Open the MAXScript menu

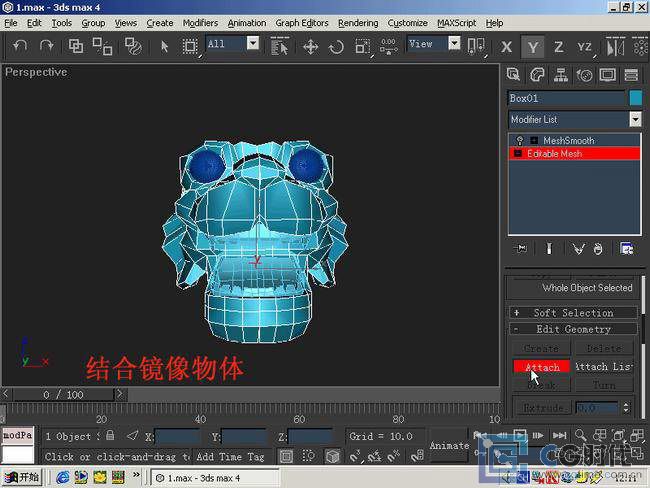click(x=456, y=23)
